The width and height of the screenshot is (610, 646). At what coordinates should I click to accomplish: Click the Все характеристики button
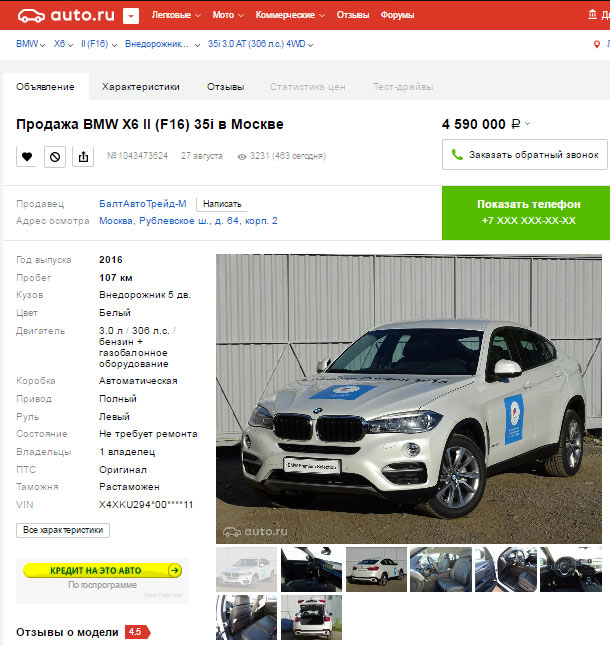click(x=63, y=530)
